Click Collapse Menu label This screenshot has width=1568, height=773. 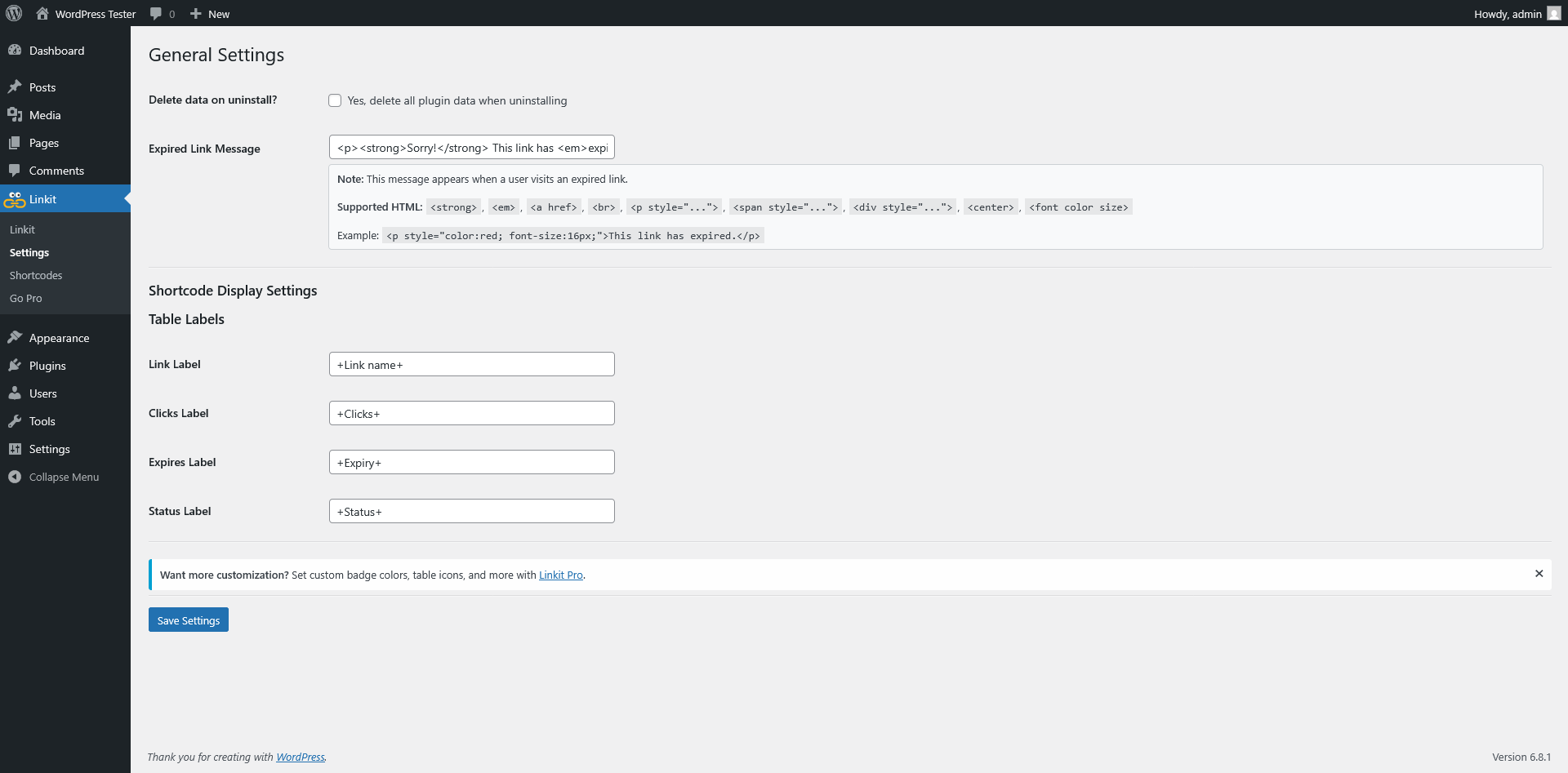click(64, 477)
